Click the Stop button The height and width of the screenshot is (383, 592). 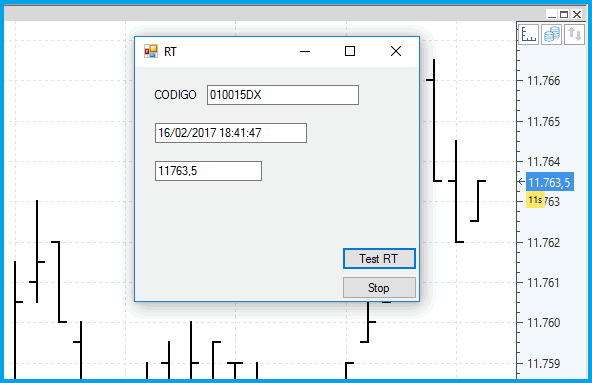pyautogui.click(x=379, y=288)
